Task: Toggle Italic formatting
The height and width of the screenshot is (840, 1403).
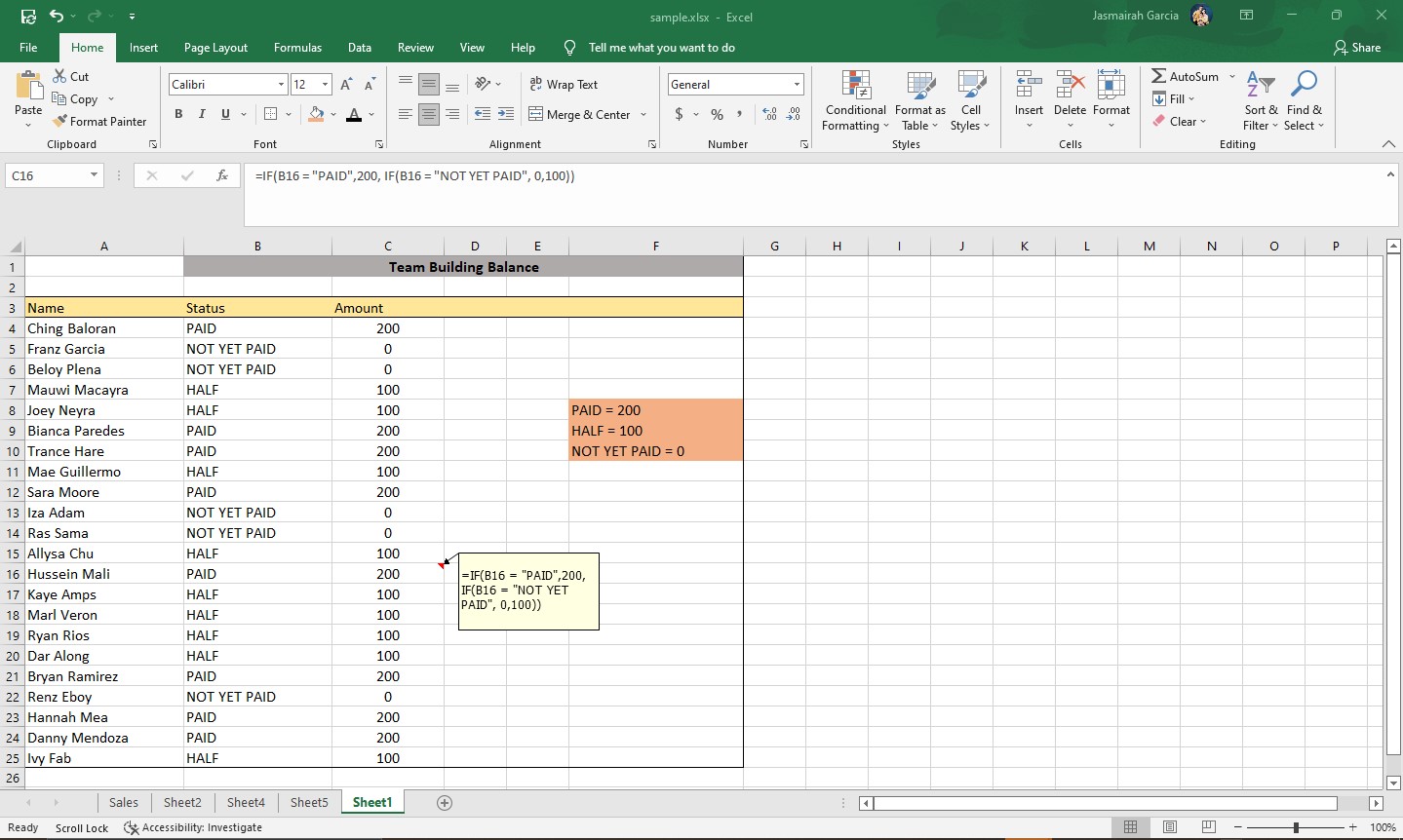Action: 202,114
